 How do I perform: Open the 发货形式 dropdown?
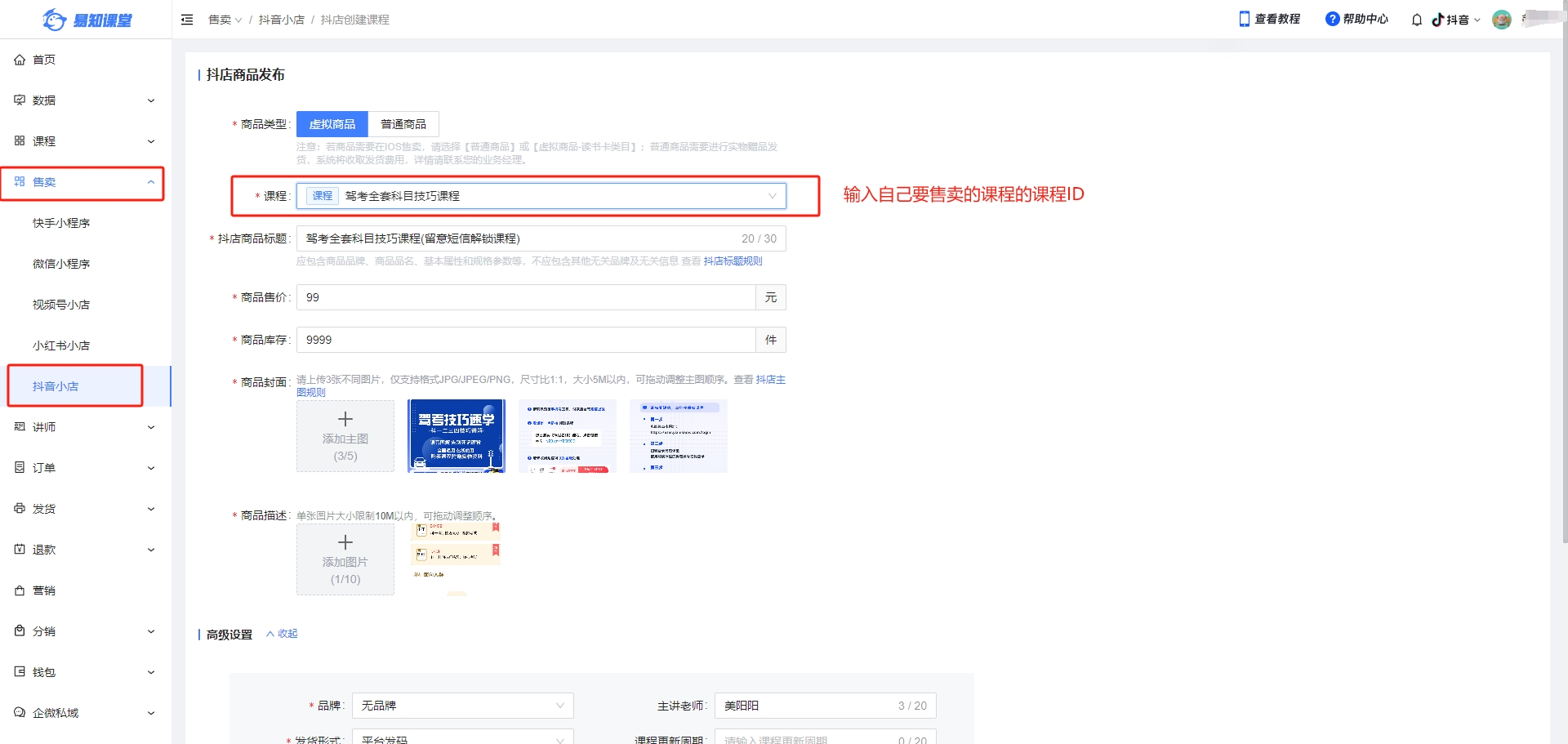(463, 737)
